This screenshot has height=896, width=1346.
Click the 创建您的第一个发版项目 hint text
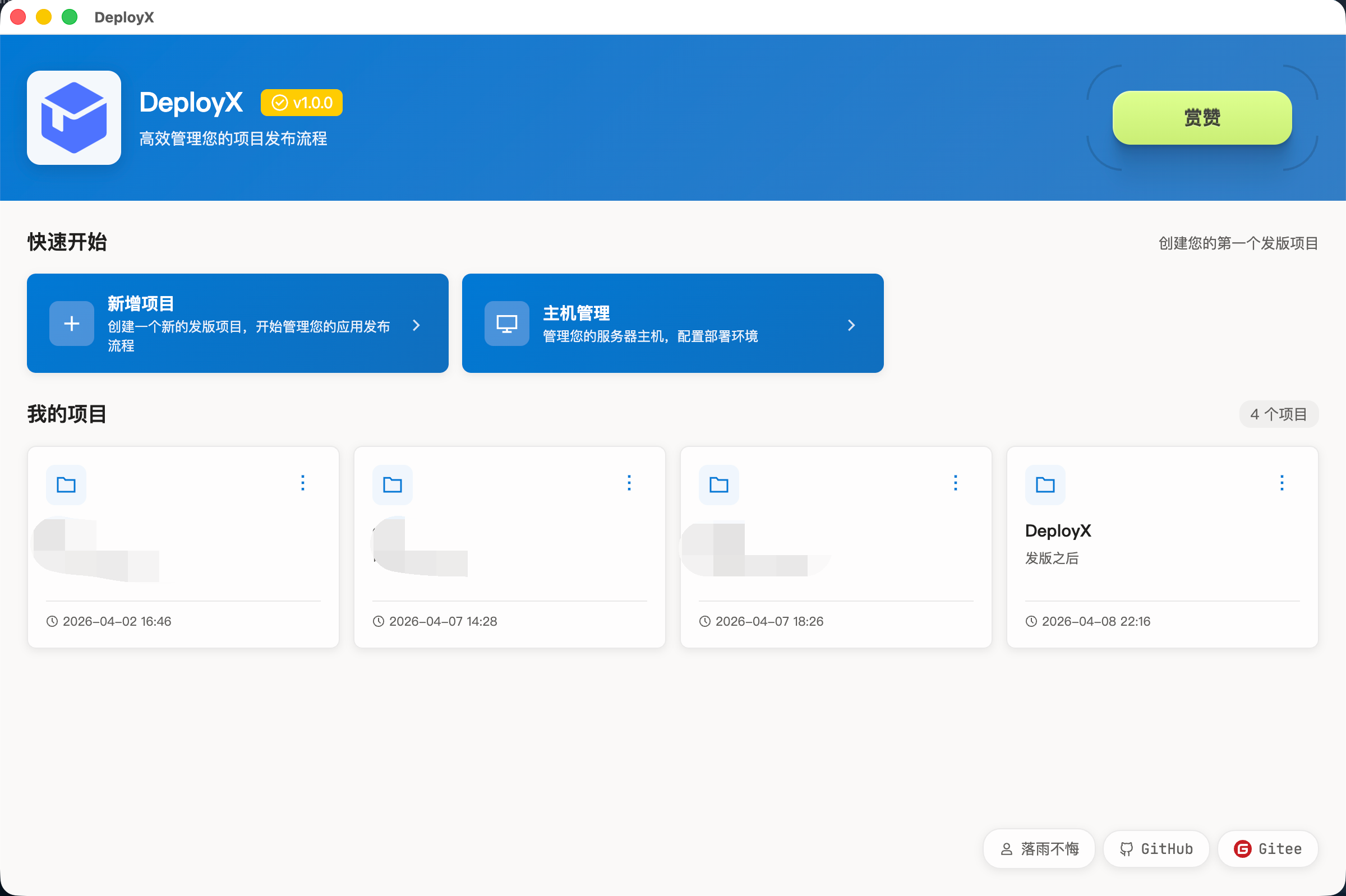pyautogui.click(x=1238, y=243)
